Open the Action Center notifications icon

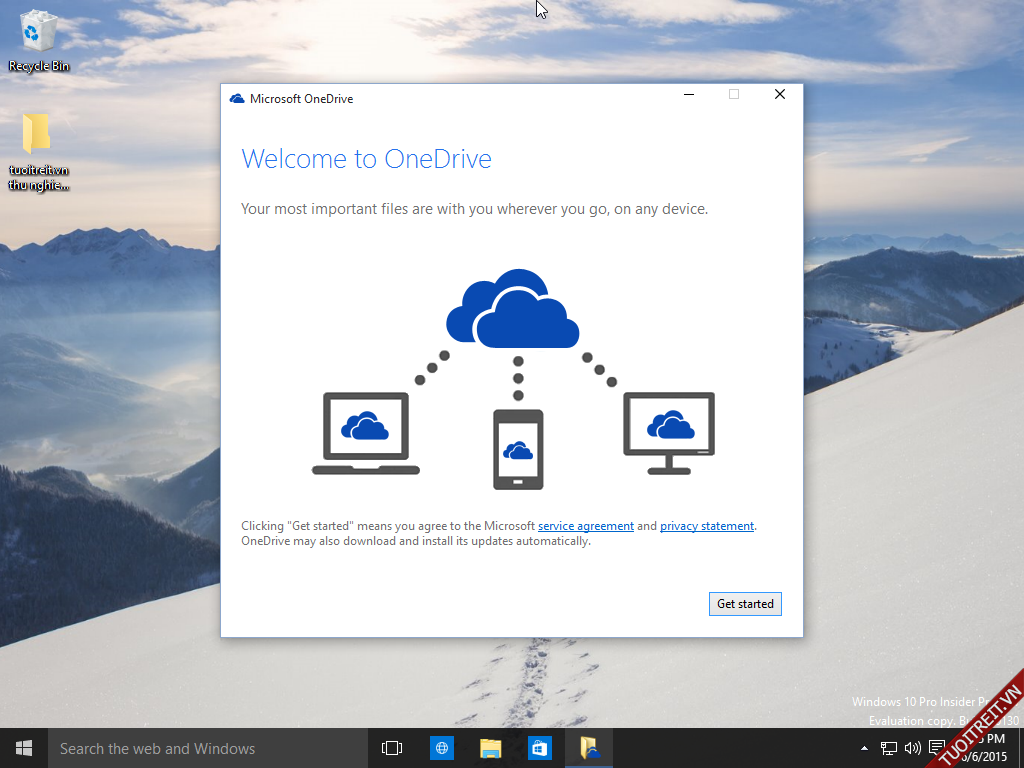coord(937,747)
